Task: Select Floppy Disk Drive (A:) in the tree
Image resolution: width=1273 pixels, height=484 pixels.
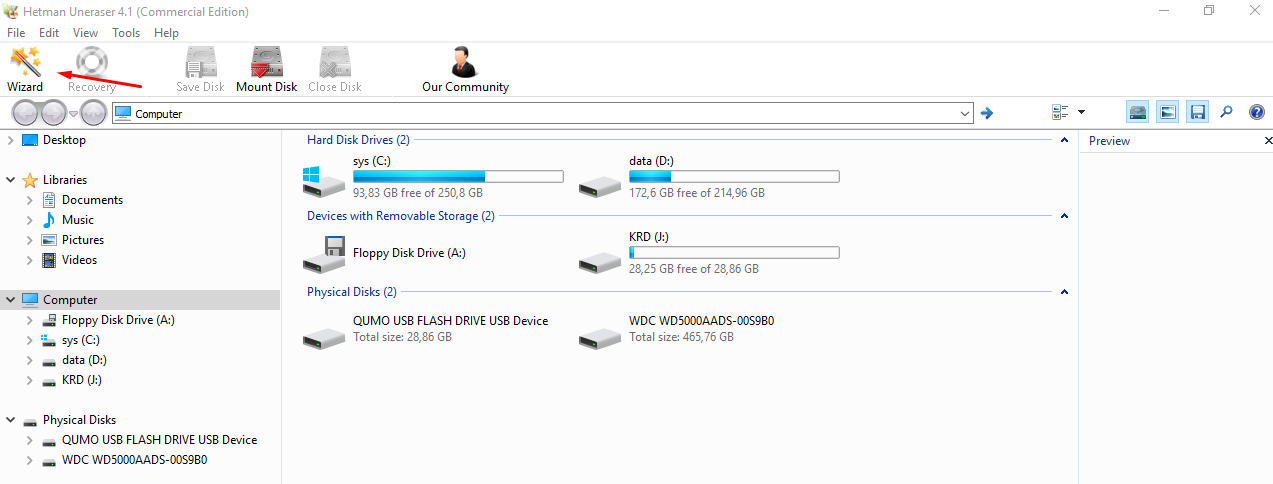Action: [118, 320]
